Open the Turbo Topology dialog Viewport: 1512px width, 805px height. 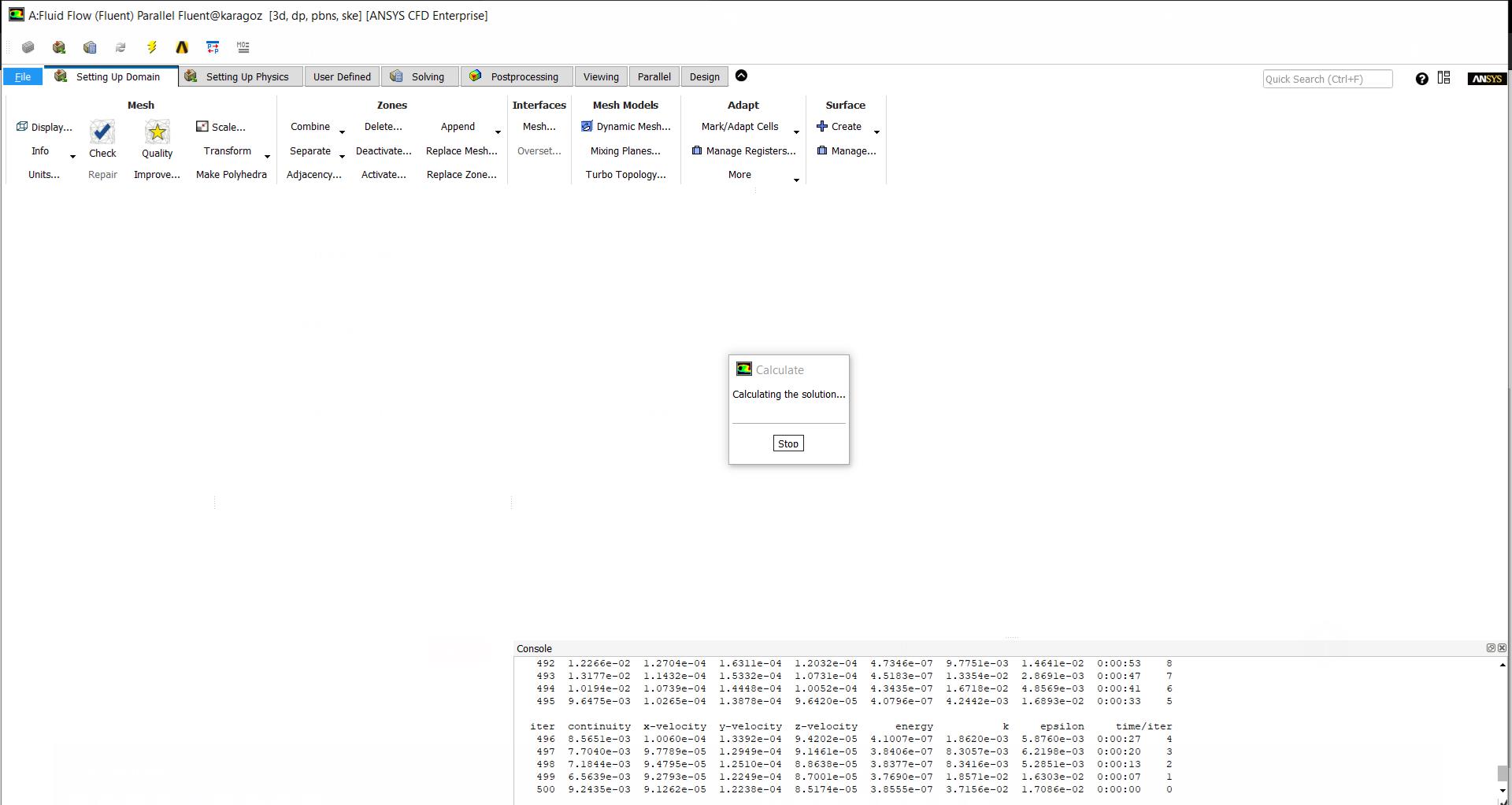point(625,175)
